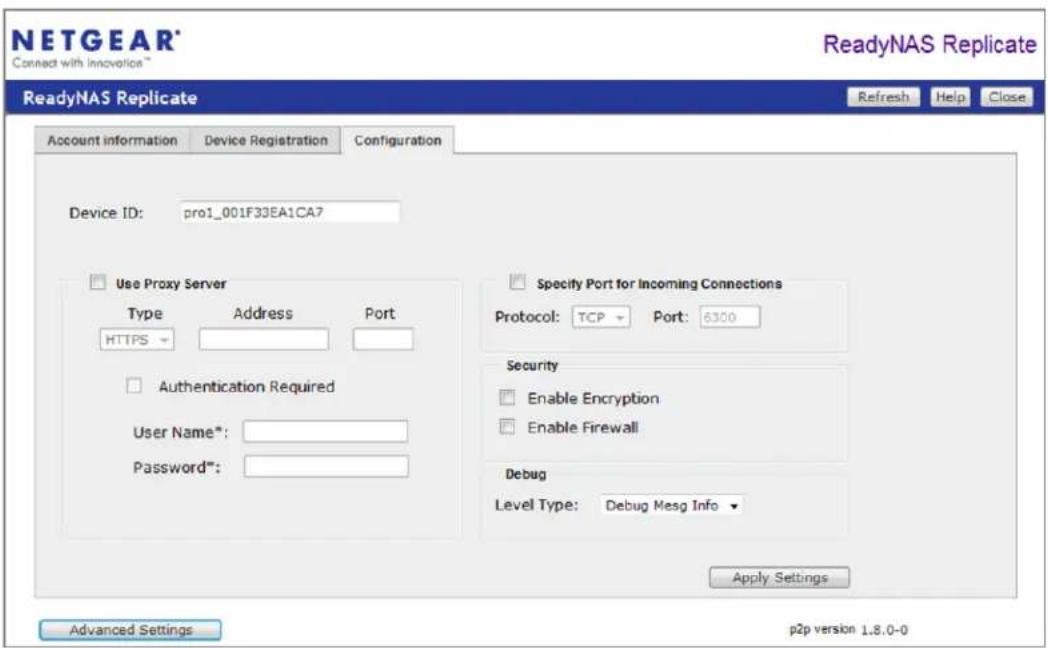
Task: Click the p2p version 1.8.0-0 text
Action: point(848,629)
